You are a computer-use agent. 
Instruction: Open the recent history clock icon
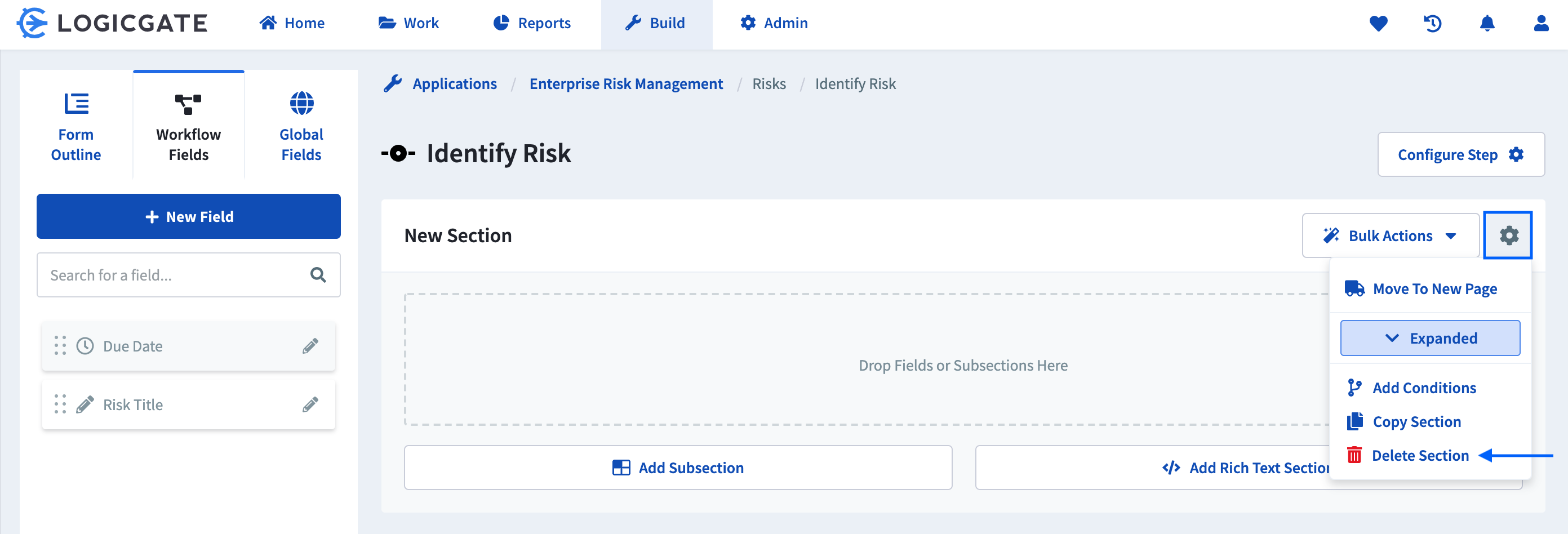pos(1432,23)
